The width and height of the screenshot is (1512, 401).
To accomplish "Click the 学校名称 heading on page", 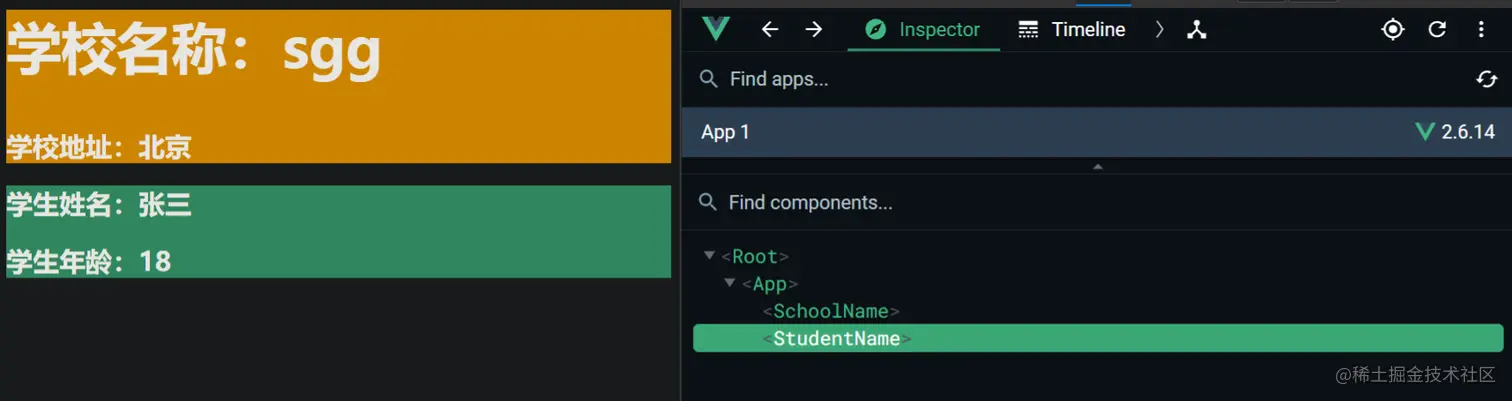I will coord(194,50).
